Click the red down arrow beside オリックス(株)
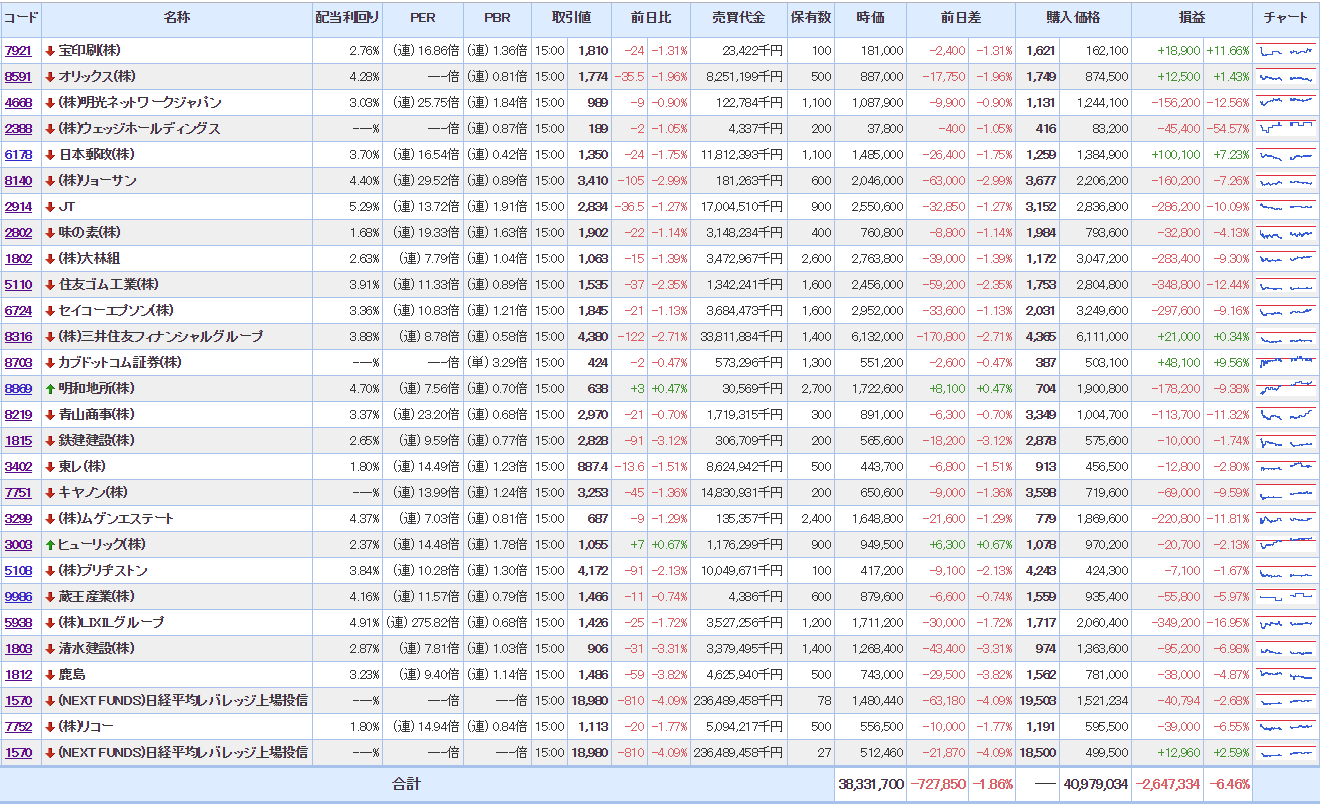This screenshot has width=1320, height=804. pyautogui.click(x=50, y=77)
